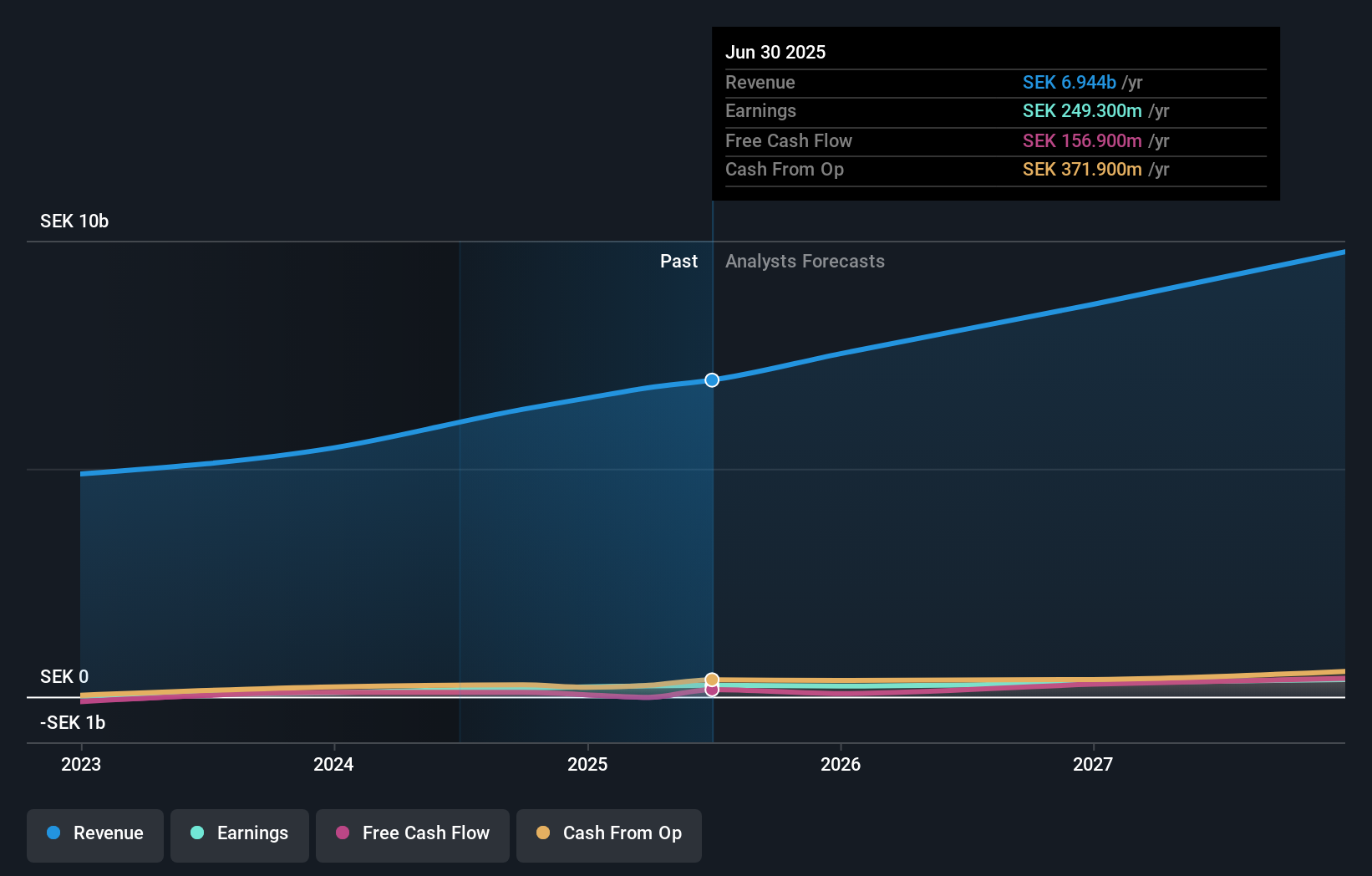The image size is (1372, 876).
Task: Click the Free Cash Flow label in tooltip
Action: (789, 140)
